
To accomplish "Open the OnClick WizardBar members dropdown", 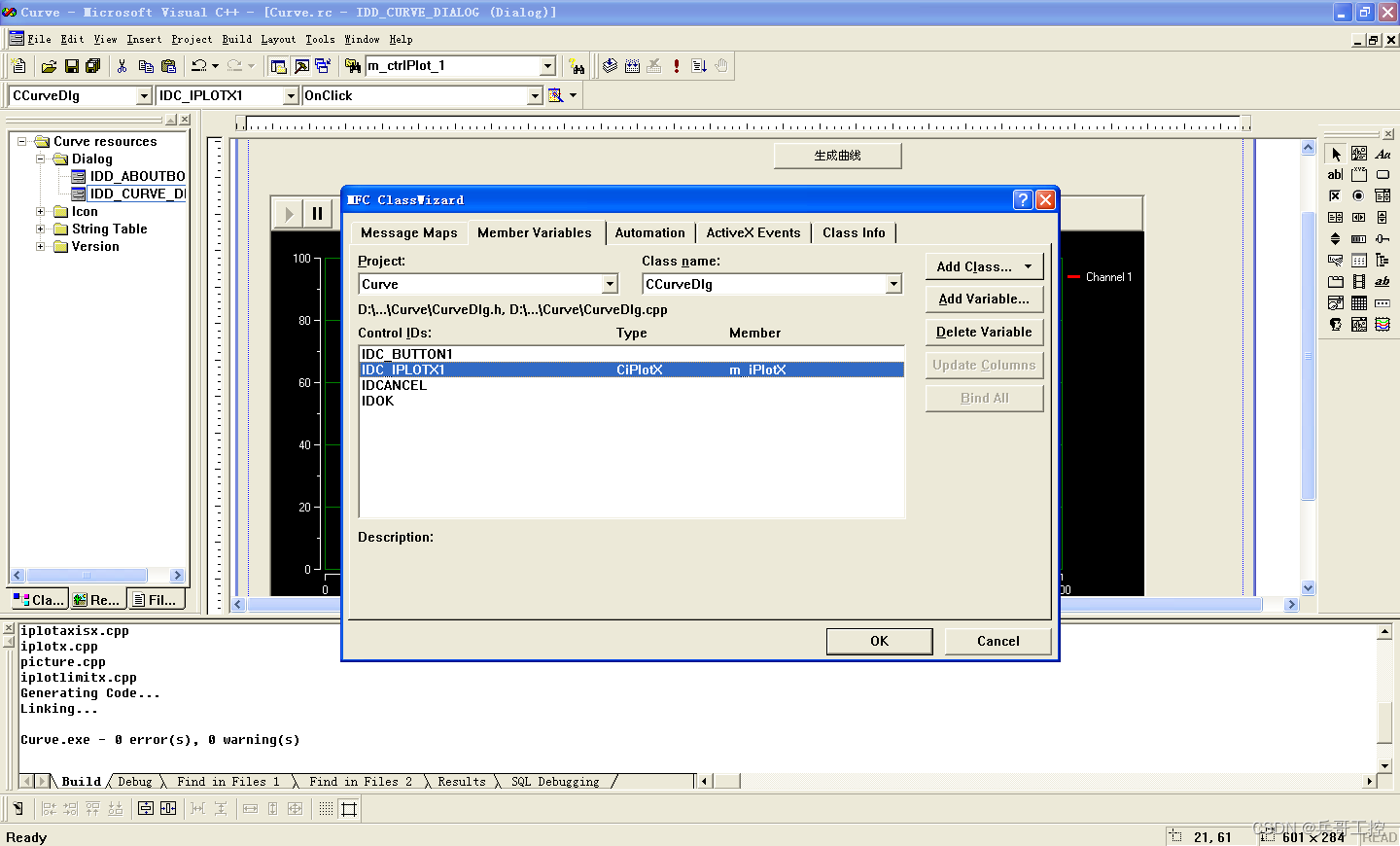I will coord(535,95).
